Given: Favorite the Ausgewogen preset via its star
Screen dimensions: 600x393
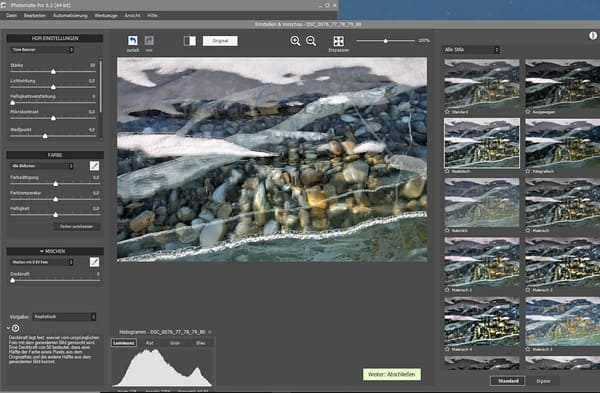Looking at the screenshot, I should pyautogui.click(x=528, y=112).
